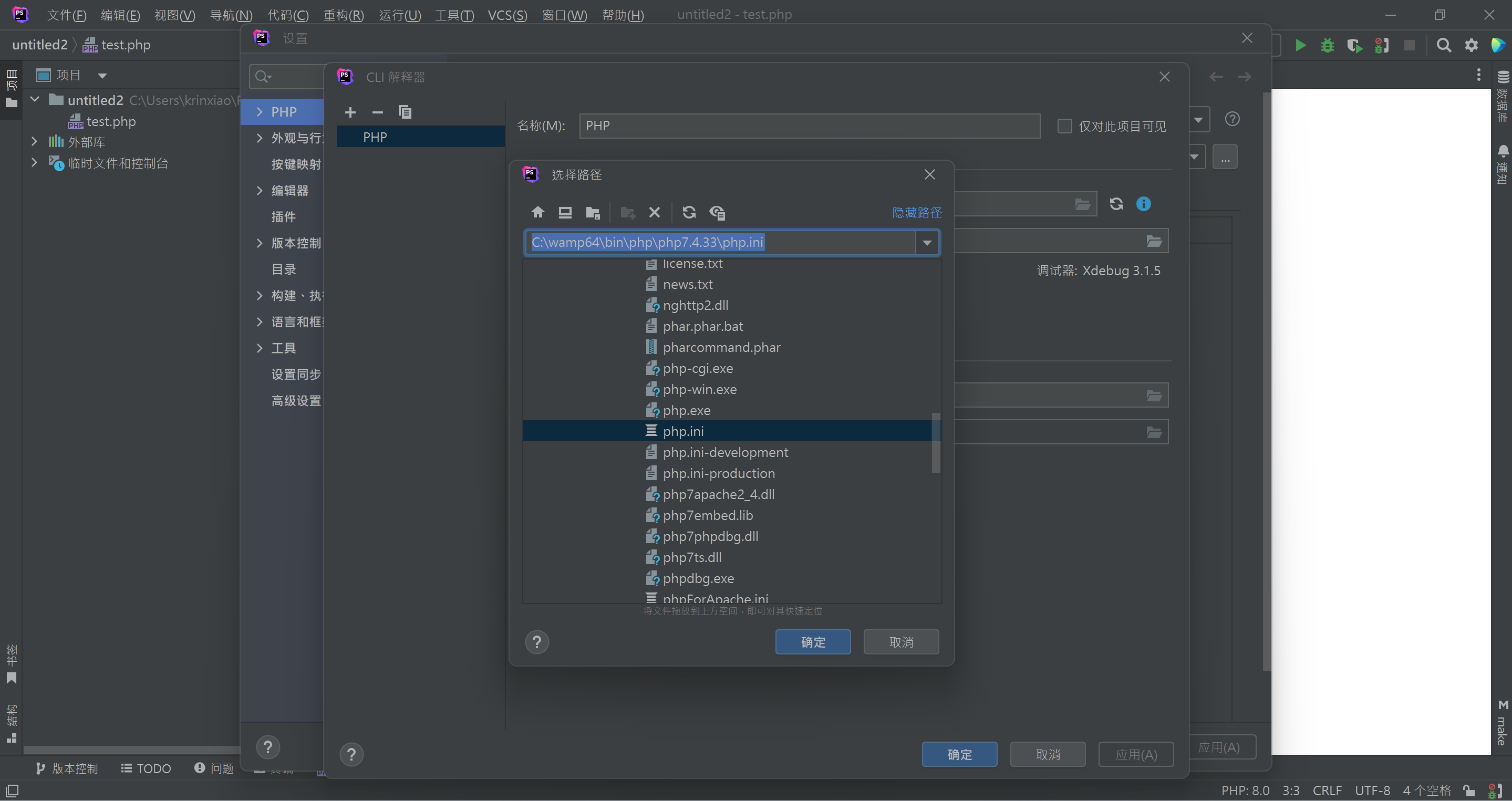Expand Scratches and Consoles tree node

pyautogui.click(x=34, y=162)
